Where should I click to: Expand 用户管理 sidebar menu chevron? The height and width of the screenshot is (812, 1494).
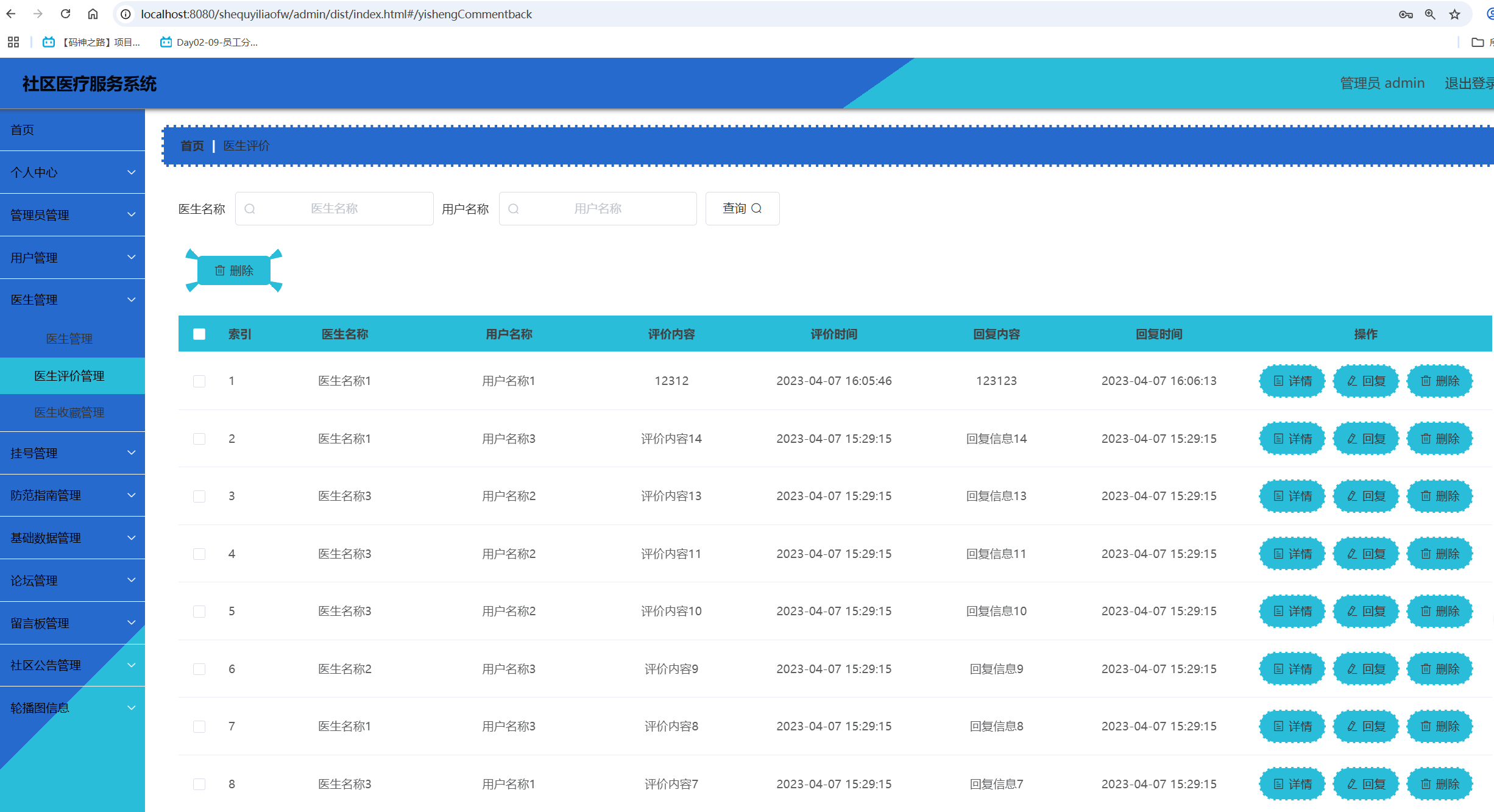coord(132,257)
